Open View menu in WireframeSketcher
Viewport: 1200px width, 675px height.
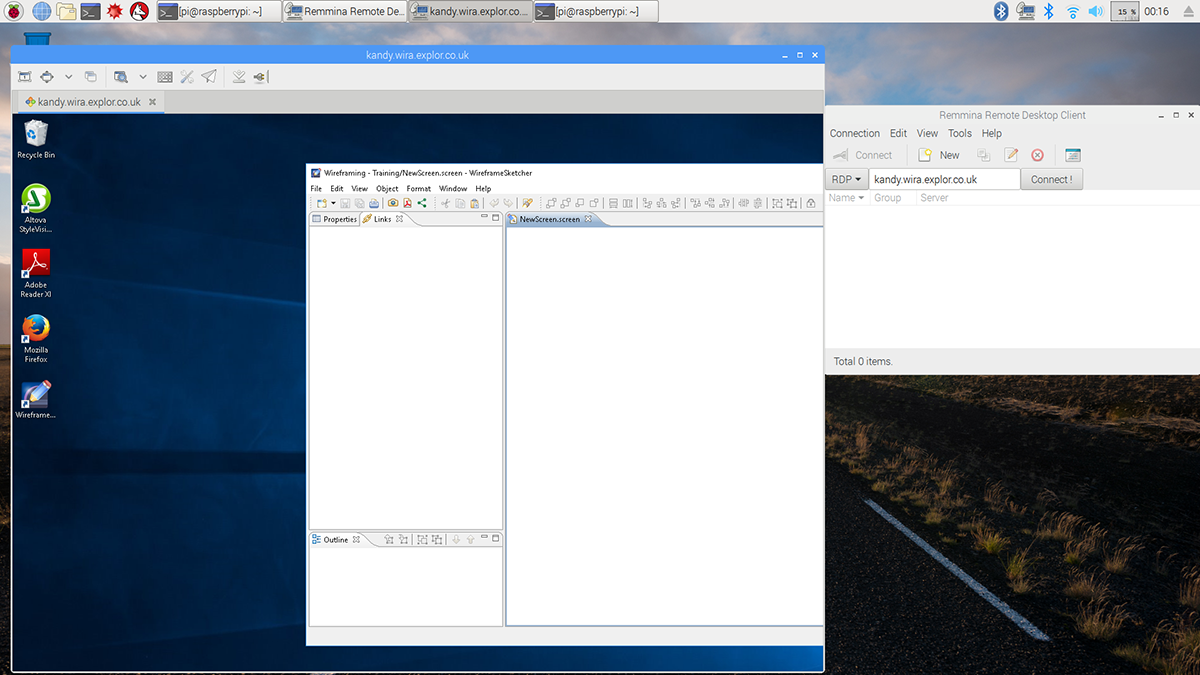[360, 188]
